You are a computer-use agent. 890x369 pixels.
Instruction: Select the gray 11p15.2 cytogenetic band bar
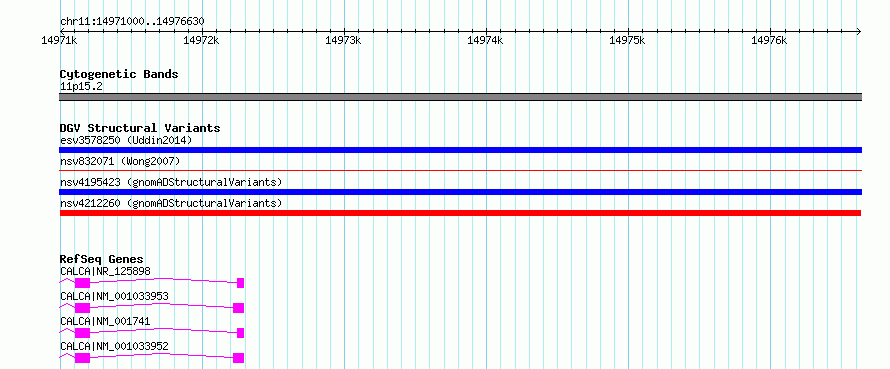point(460,97)
